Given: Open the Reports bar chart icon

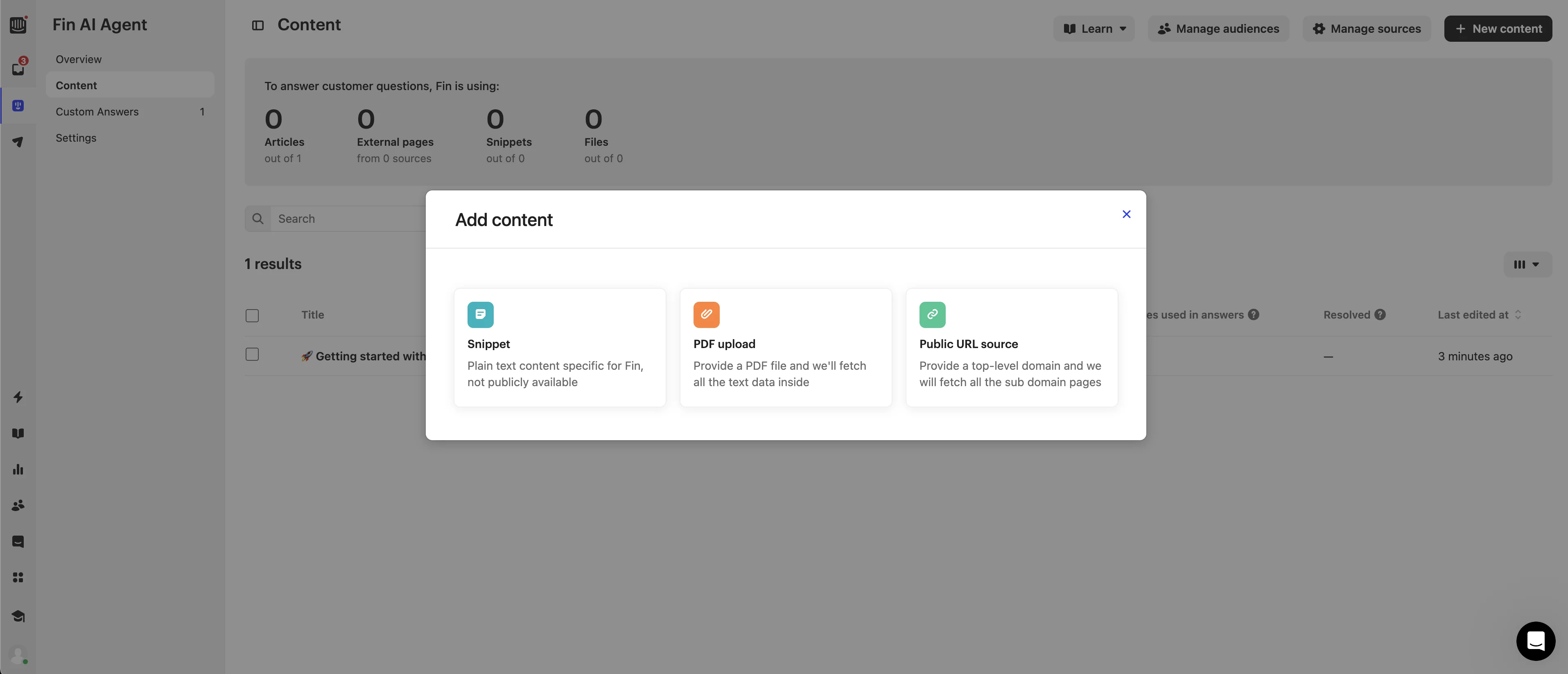Looking at the screenshot, I should click(x=18, y=469).
